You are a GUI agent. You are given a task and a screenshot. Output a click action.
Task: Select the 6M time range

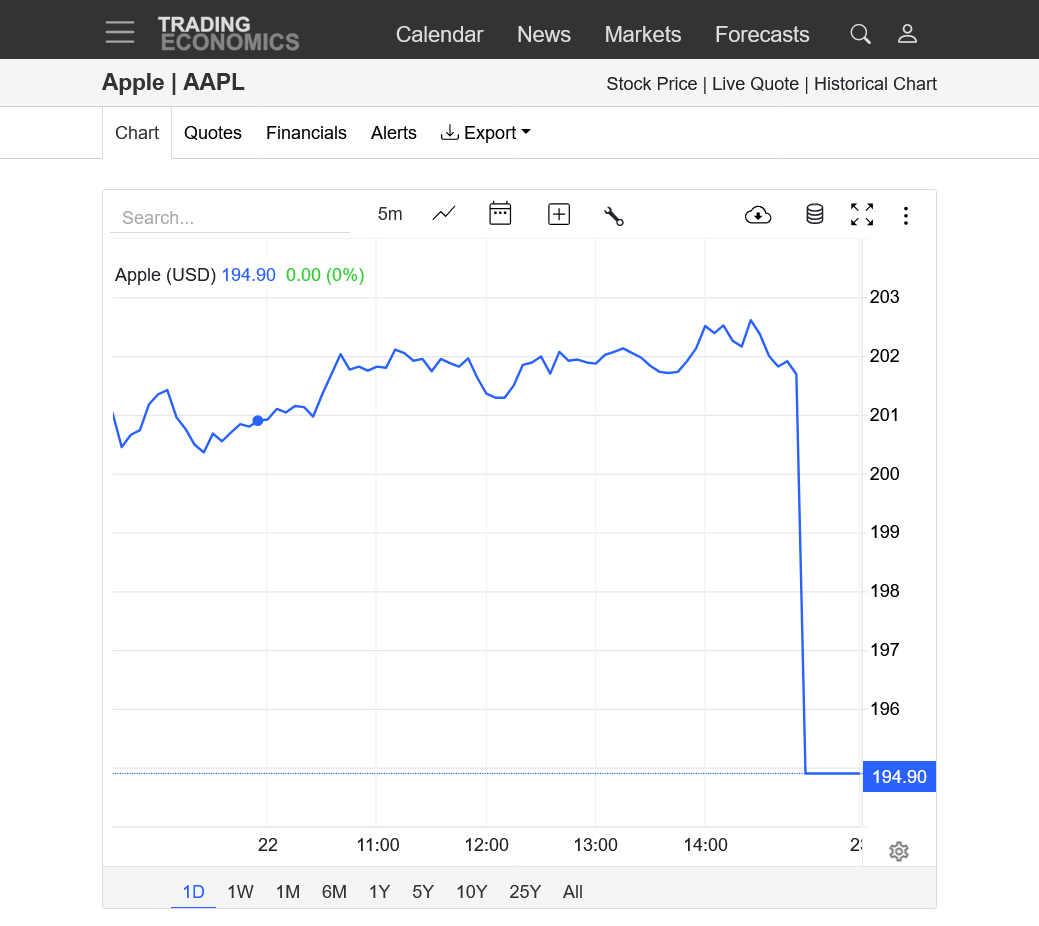pyautogui.click(x=334, y=892)
